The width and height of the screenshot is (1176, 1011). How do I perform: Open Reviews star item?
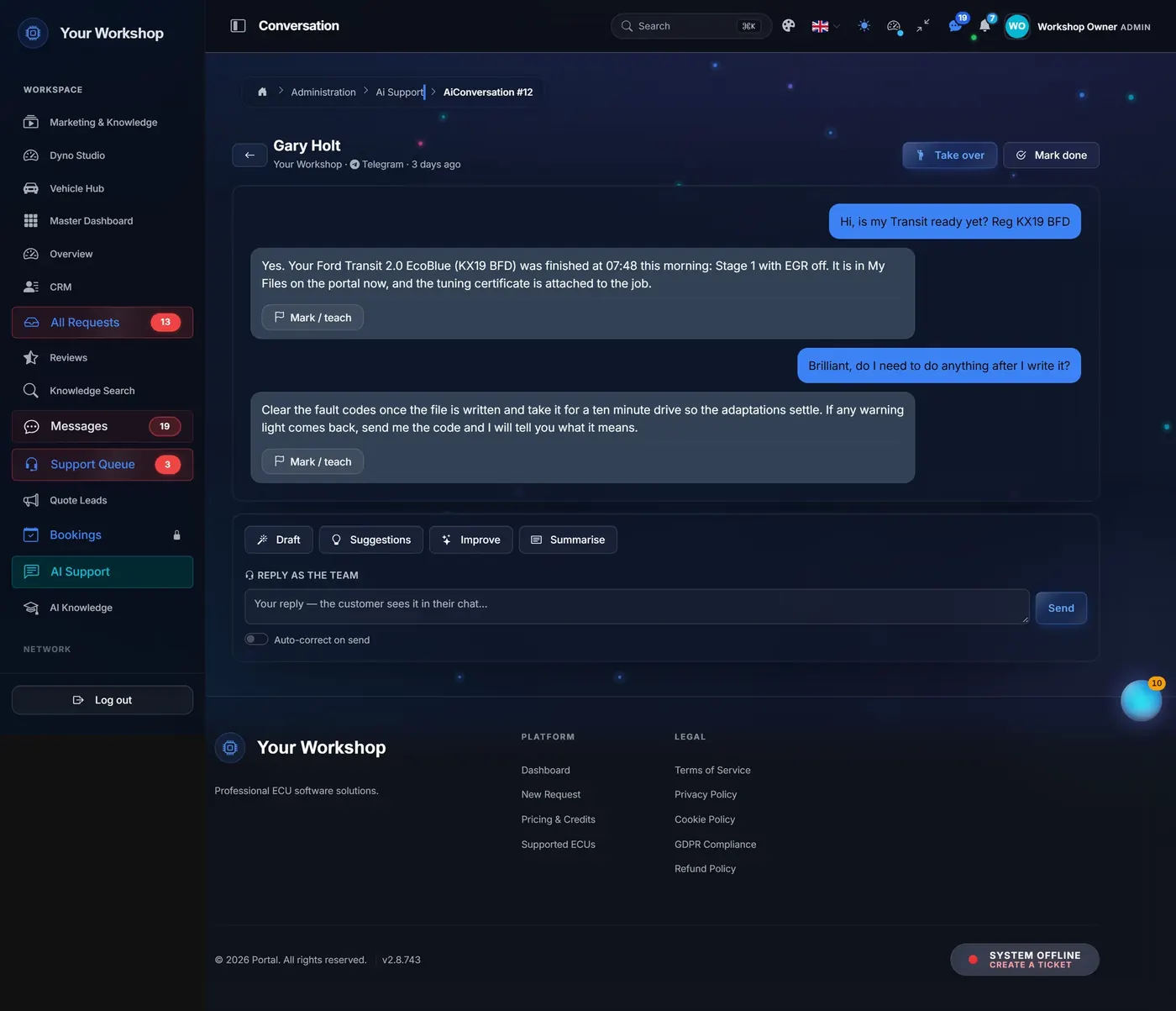[x=102, y=358]
